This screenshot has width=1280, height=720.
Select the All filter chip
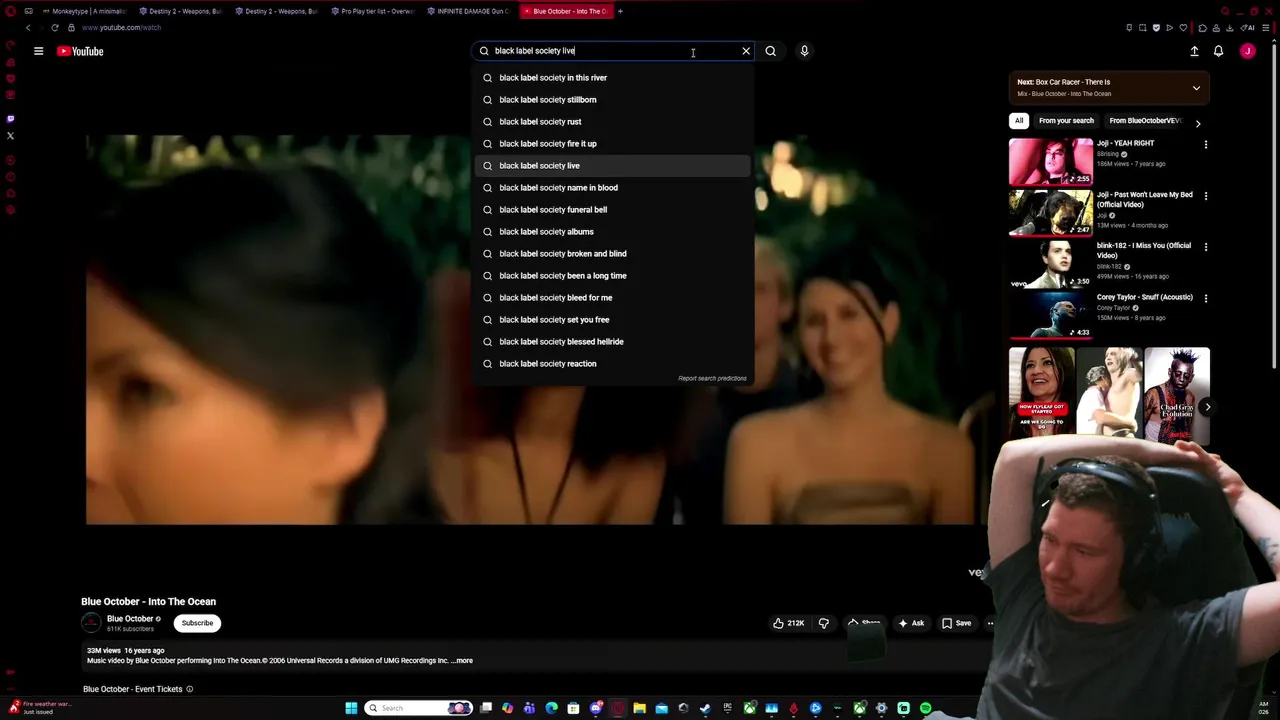[x=1019, y=121]
